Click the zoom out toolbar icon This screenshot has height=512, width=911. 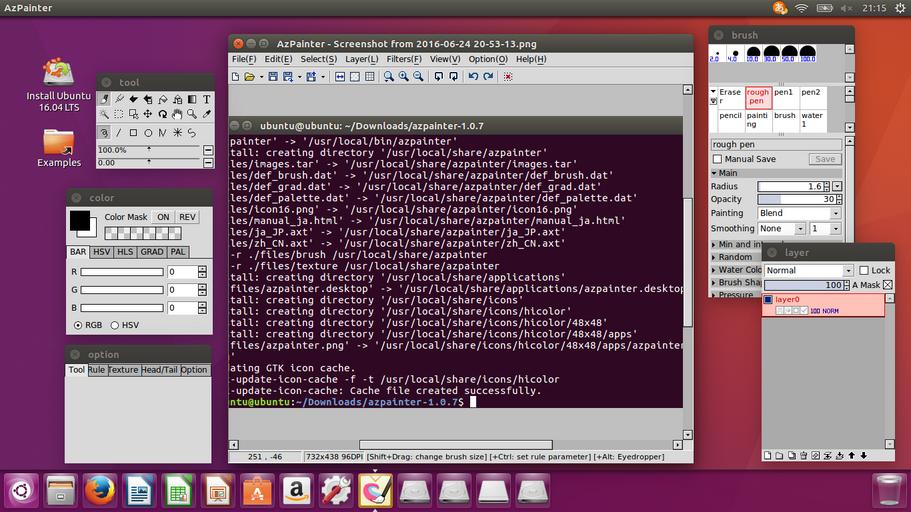(418, 77)
